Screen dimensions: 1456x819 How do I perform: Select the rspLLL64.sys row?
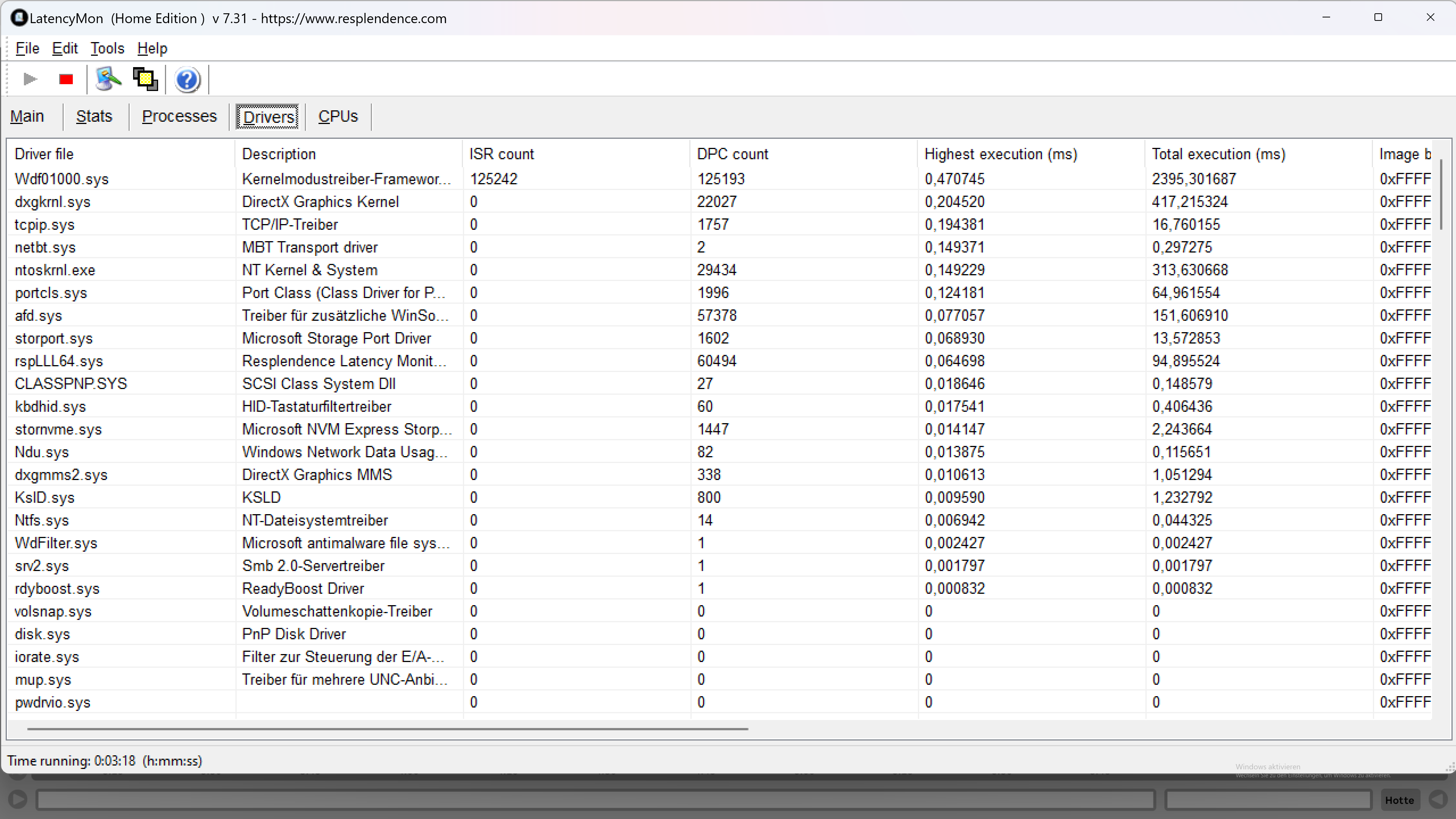tap(720, 361)
